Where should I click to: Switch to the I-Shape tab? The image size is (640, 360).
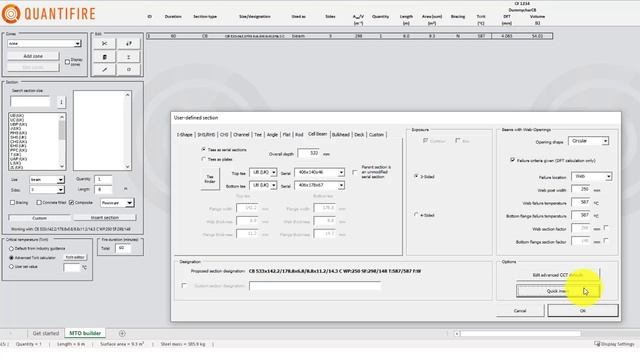tap(184, 135)
